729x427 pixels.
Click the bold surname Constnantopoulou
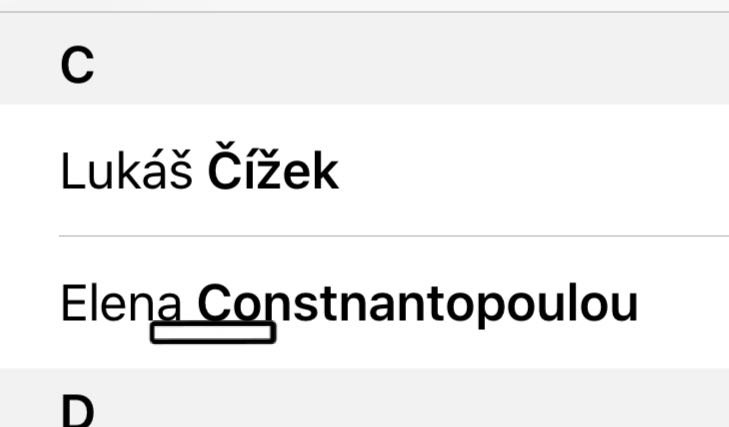[417, 303]
